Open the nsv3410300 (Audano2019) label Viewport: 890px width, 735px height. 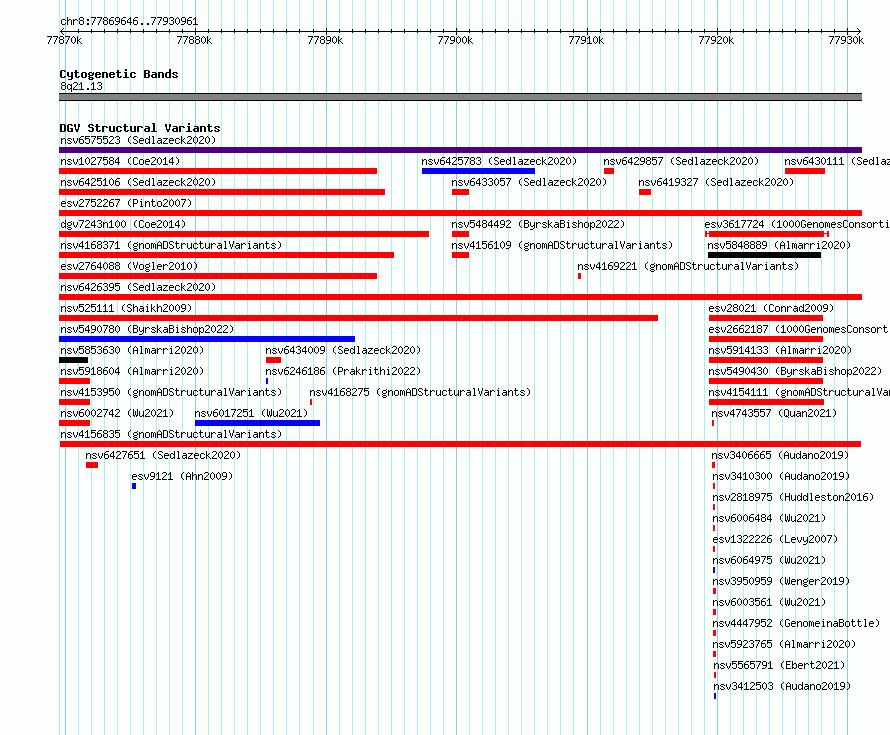pos(782,476)
